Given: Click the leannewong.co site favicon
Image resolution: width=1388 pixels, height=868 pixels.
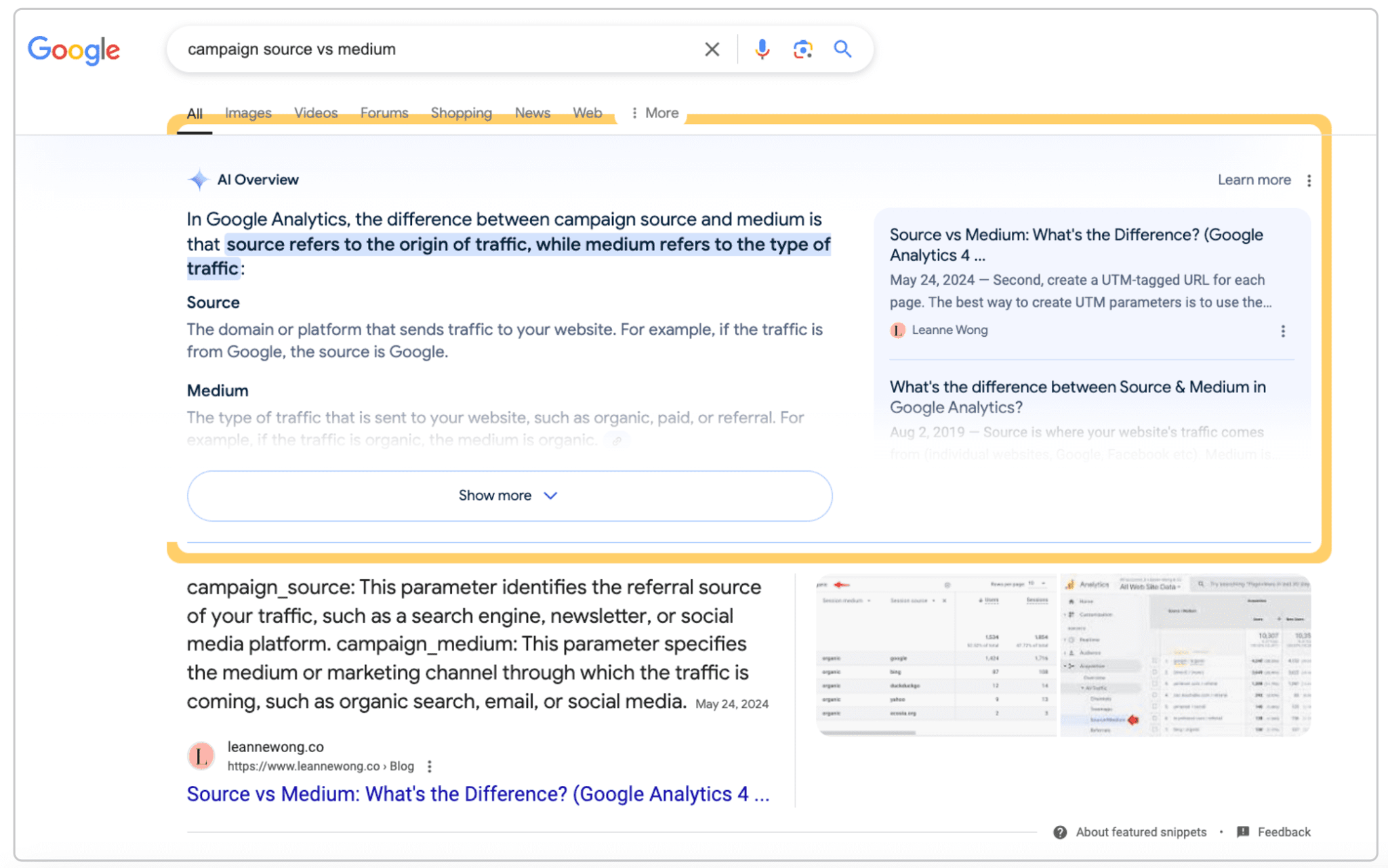Looking at the screenshot, I should pyautogui.click(x=200, y=756).
